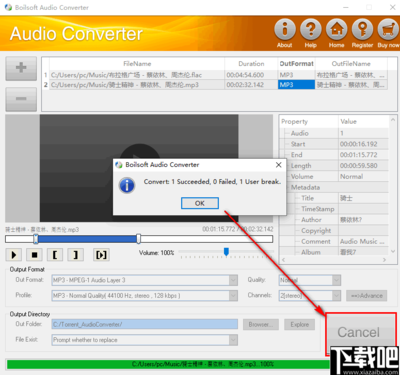Stop playback with the stop button
Image resolution: width=400 pixels, height=375 pixels.
(x=34, y=255)
